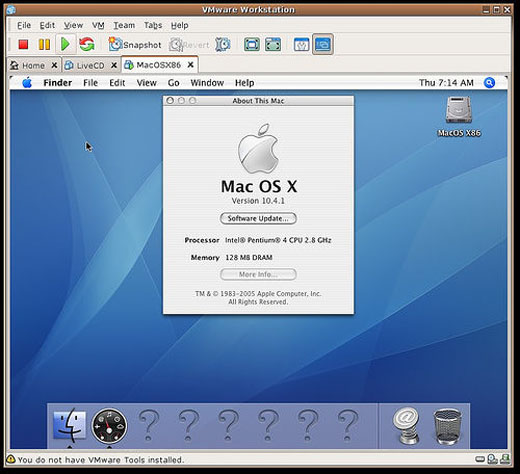
Task: Click the yellow Suspend pause button
Action: point(44,44)
